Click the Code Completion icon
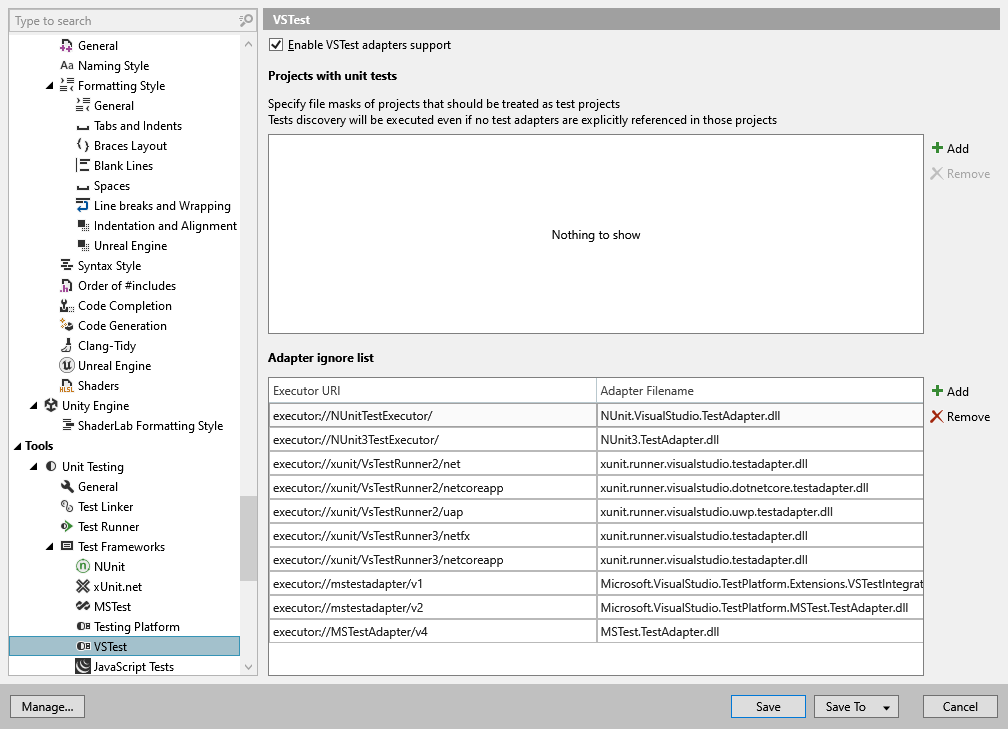 click(67, 306)
